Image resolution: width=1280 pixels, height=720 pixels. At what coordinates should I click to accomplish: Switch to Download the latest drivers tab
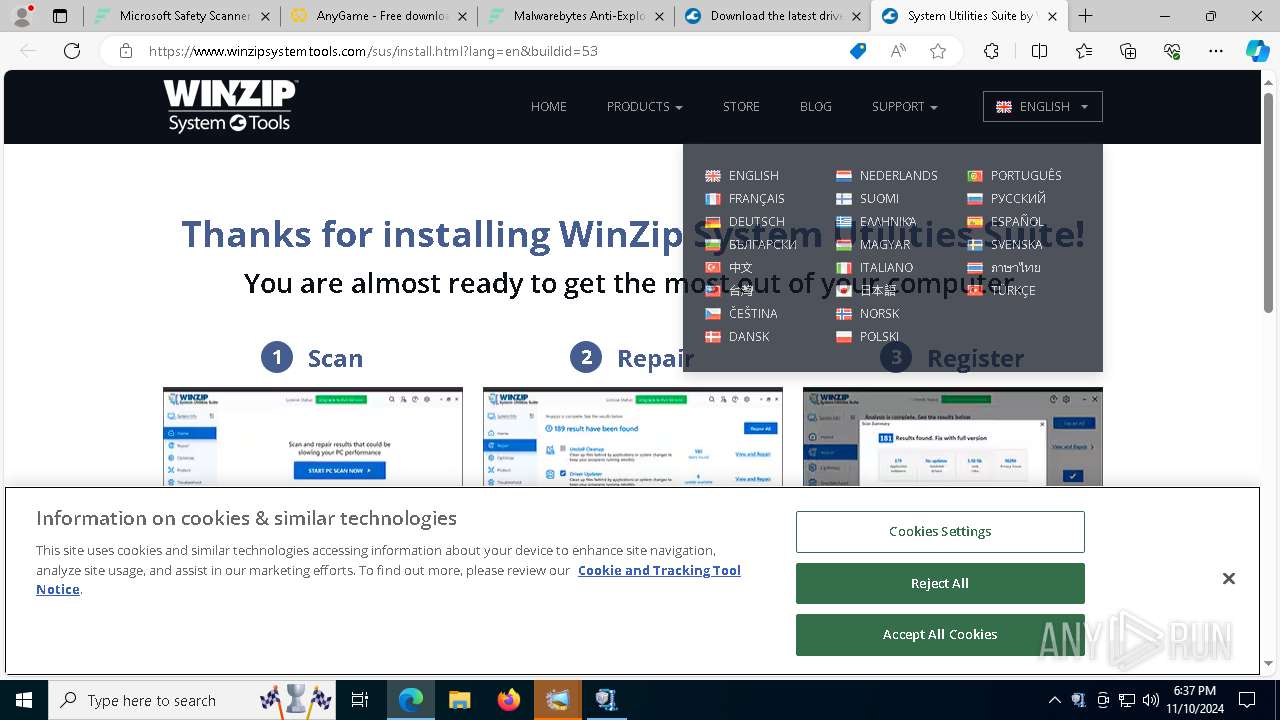click(x=772, y=16)
